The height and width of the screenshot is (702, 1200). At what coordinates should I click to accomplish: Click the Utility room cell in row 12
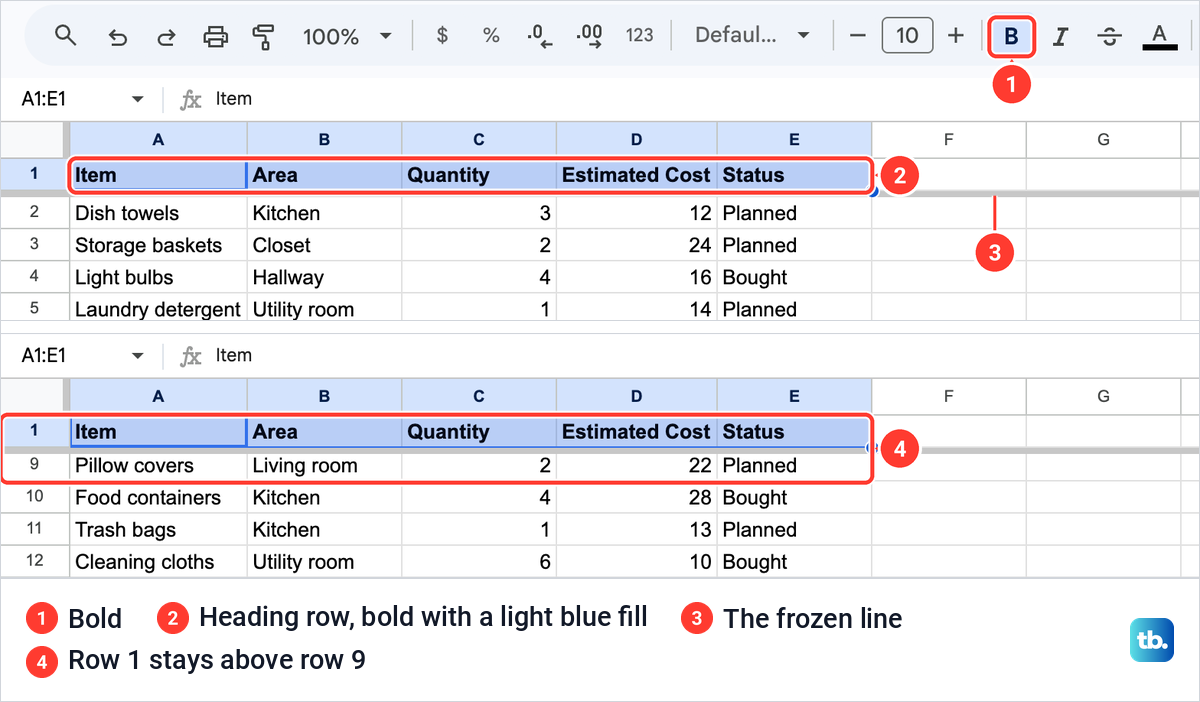coord(325,561)
